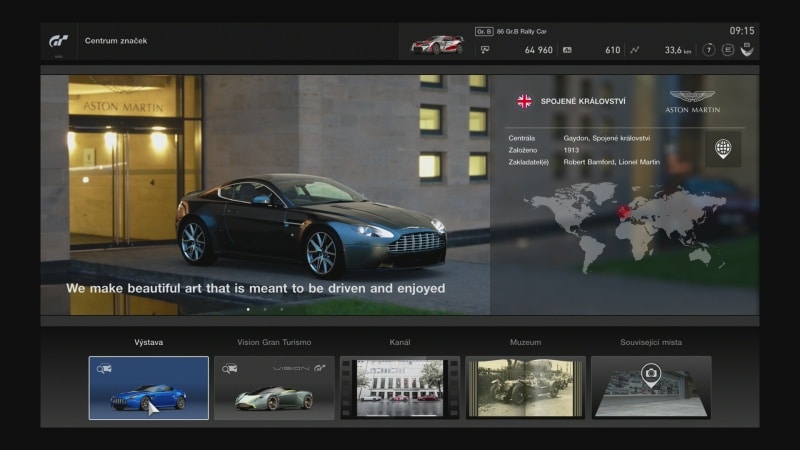
Task: Open the blue Vantage showroom tile
Action: (x=148, y=388)
